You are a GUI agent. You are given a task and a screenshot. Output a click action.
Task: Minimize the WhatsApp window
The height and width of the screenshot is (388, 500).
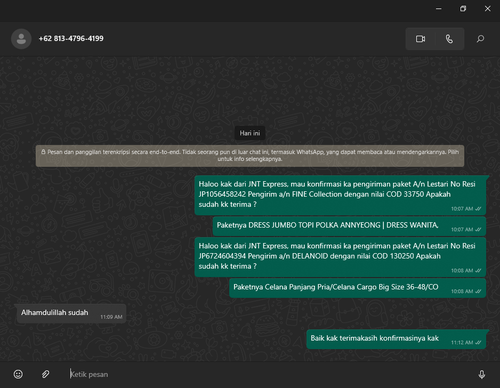[x=439, y=9]
